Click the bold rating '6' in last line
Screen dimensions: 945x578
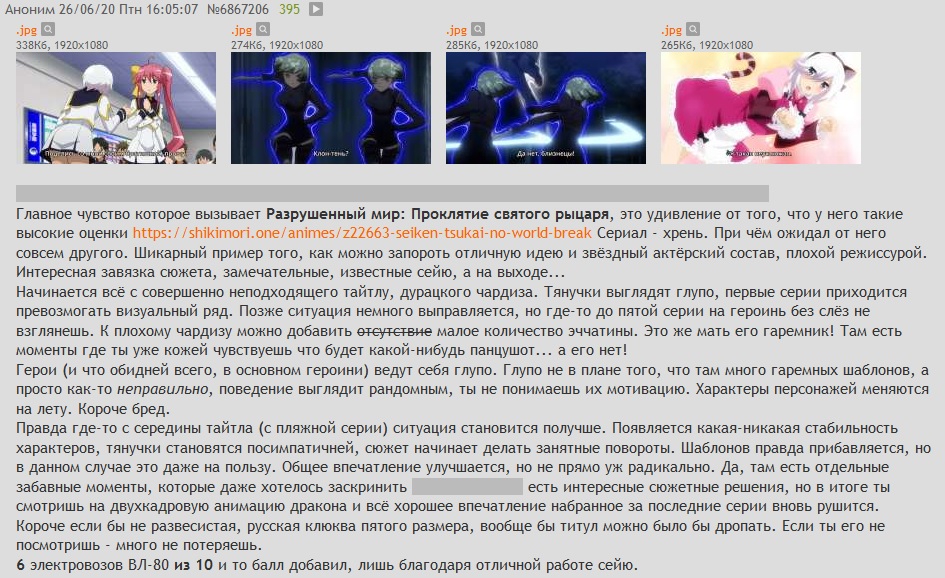pyautogui.click(x=20, y=565)
